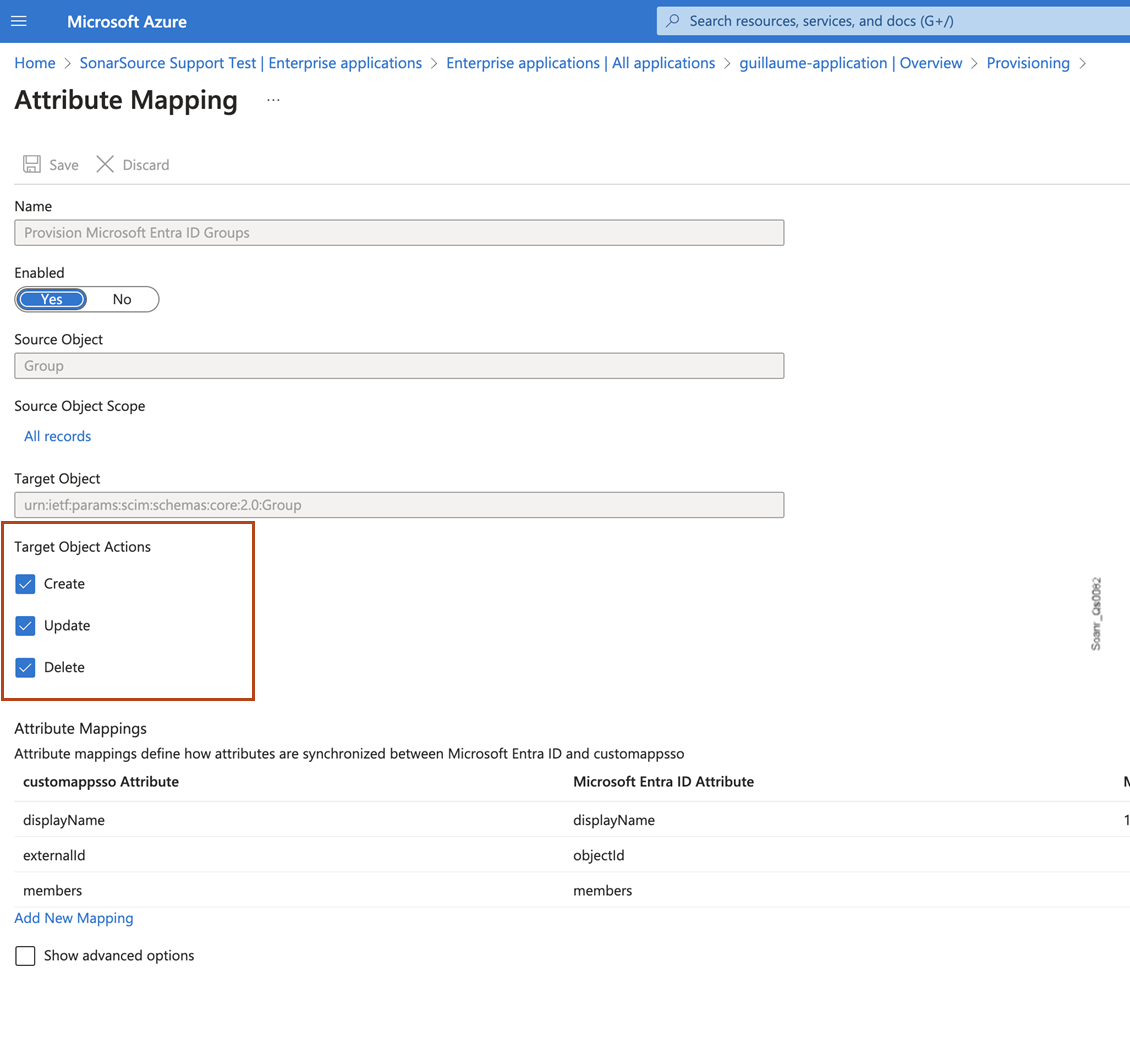
Task: Open the ellipsis next to Attribute Mapping title
Action: pyautogui.click(x=272, y=100)
